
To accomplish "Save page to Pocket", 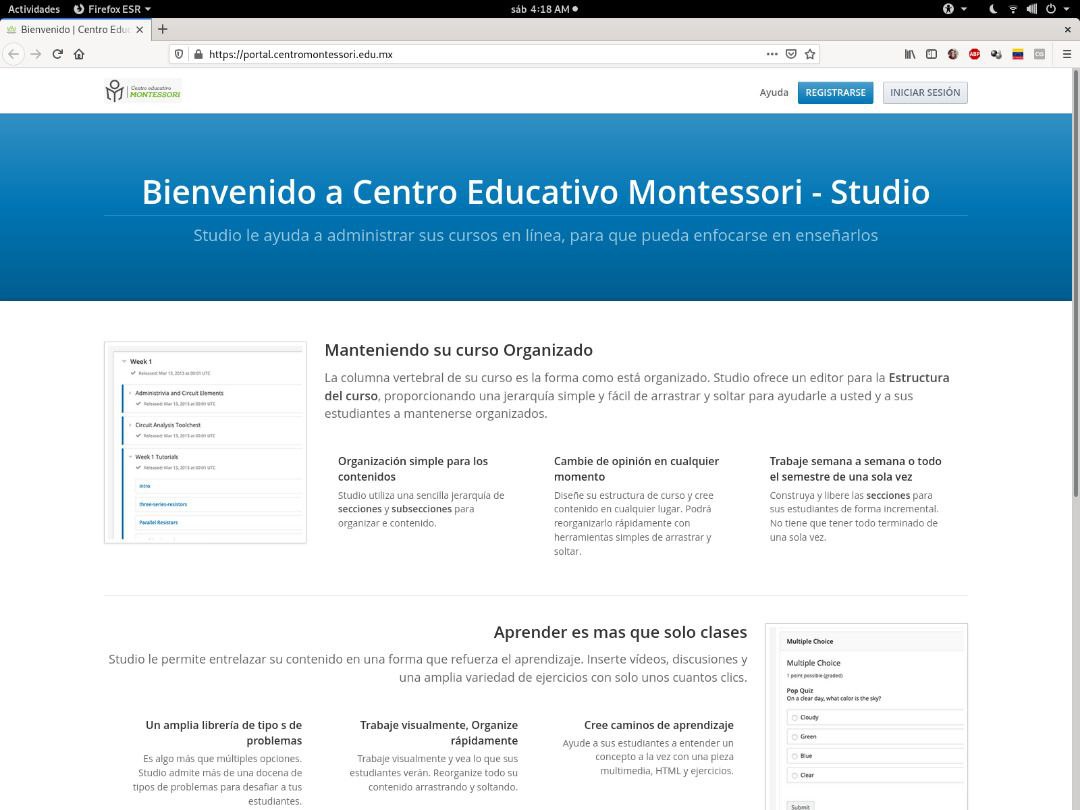I will pyautogui.click(x=791, y=54).
